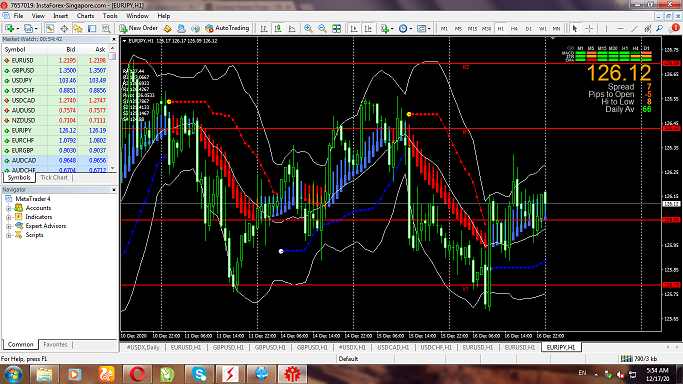The height and width of the screenshot is (384, 683).
Task: Select the Crosshair tool
Action: [589, 28]
